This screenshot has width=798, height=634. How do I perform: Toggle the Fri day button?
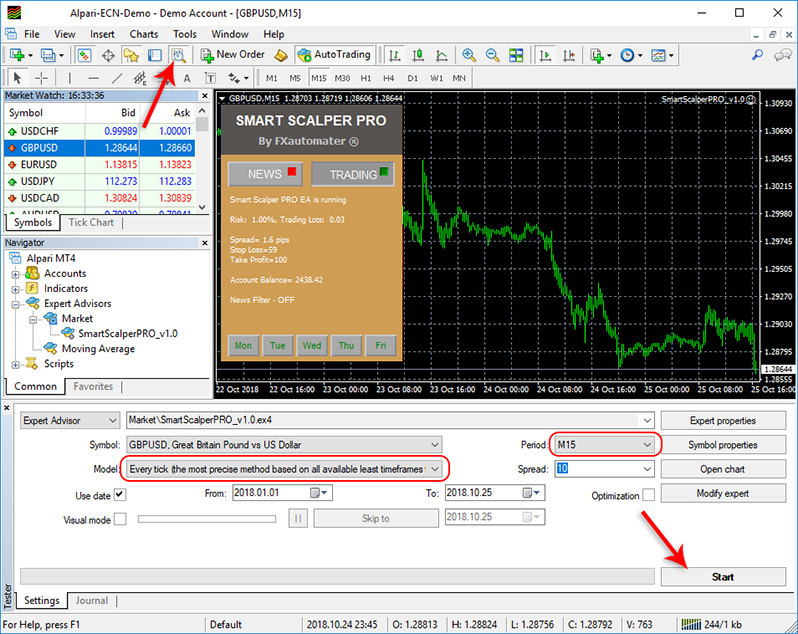coord(381,345)
